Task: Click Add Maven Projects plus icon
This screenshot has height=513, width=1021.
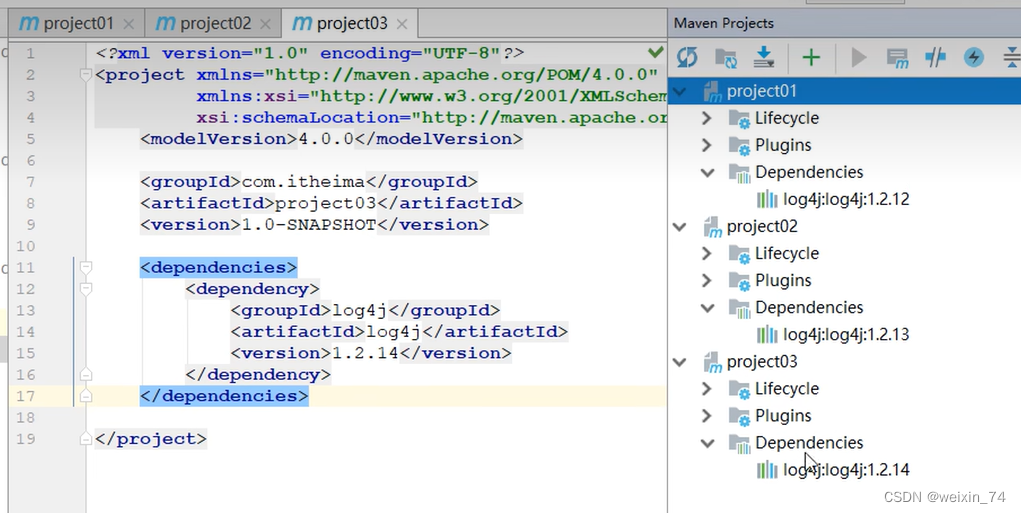Action: (811, 58)
